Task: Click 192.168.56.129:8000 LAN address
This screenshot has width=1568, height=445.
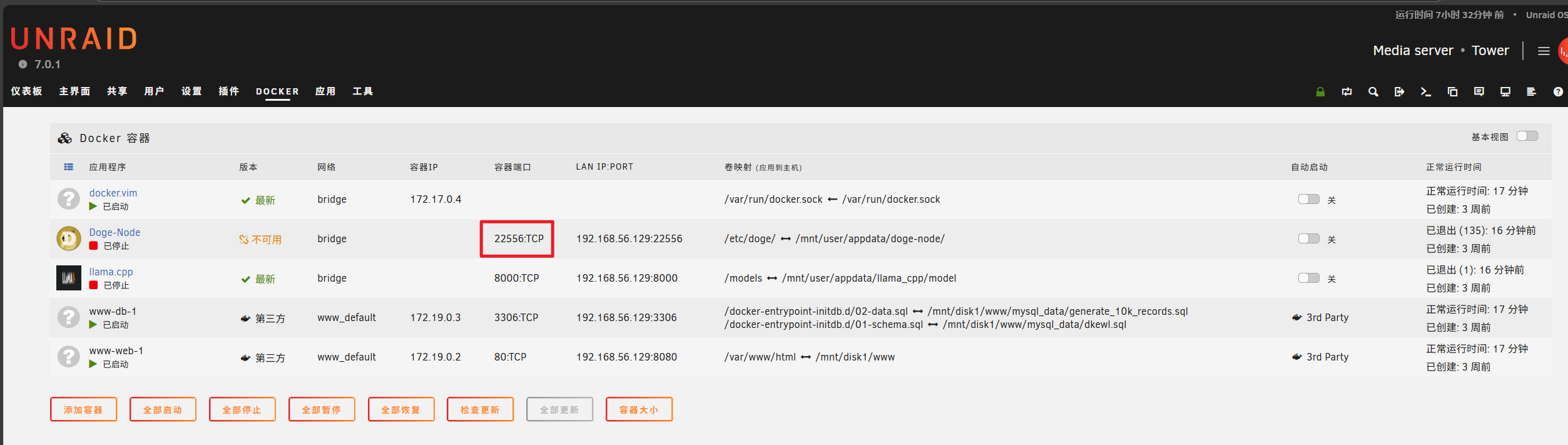Action: click(x=626, y=278)
